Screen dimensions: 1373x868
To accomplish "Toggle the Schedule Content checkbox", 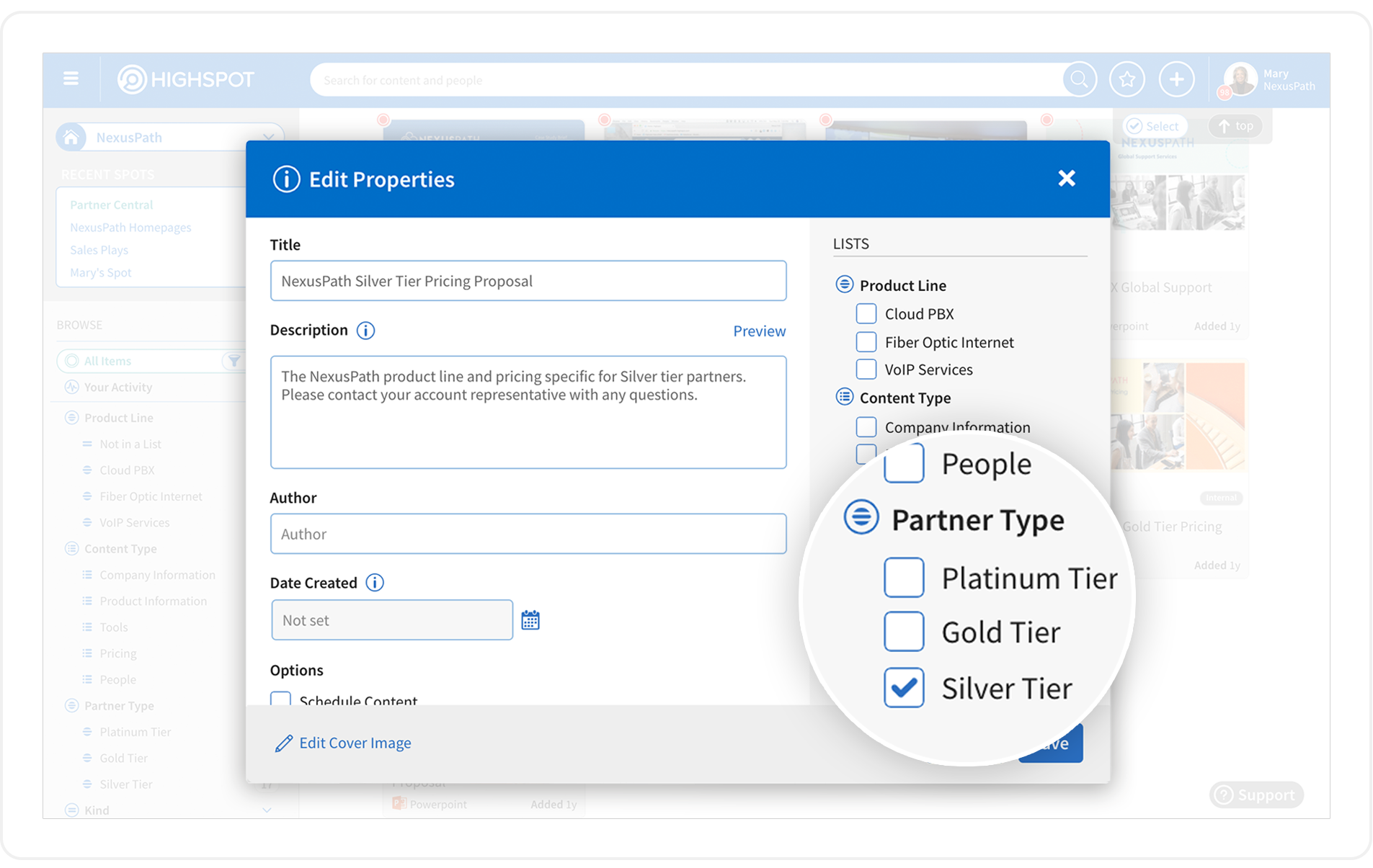I will [x=280, y=699].
